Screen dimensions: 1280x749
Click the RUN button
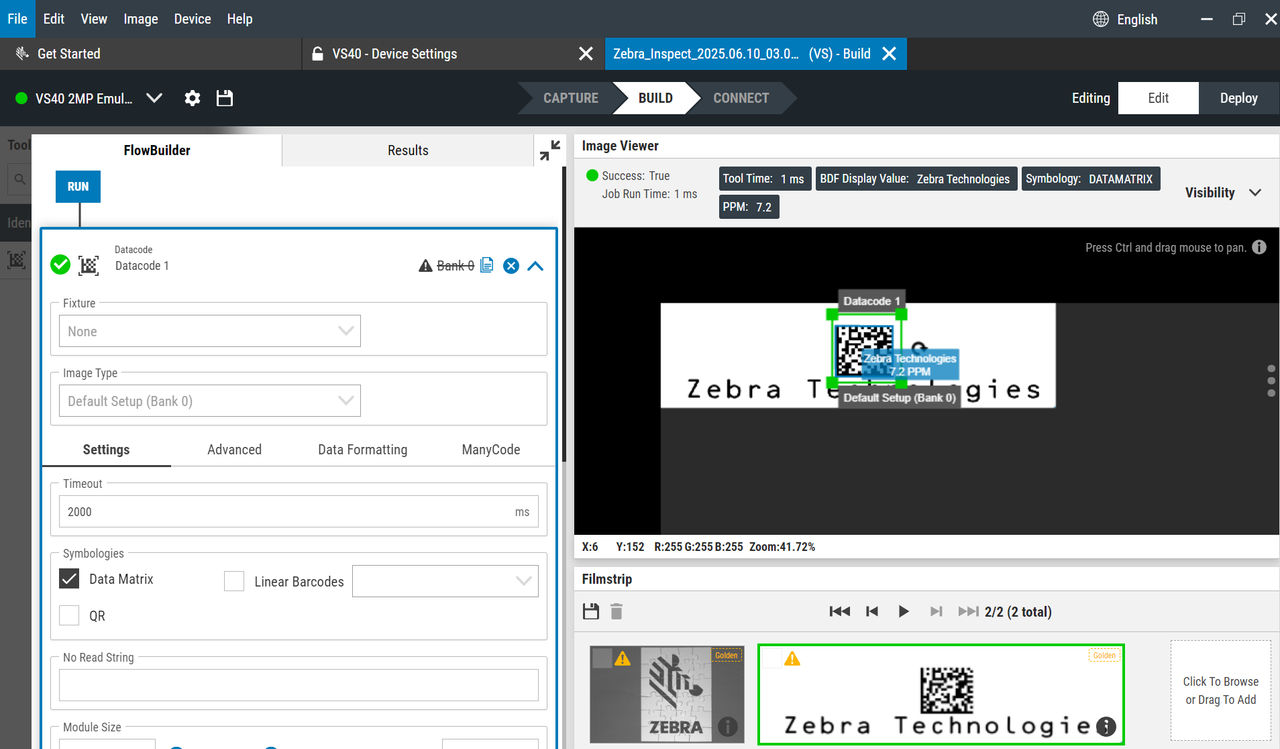pyautogui.click(x=78, y=187)
